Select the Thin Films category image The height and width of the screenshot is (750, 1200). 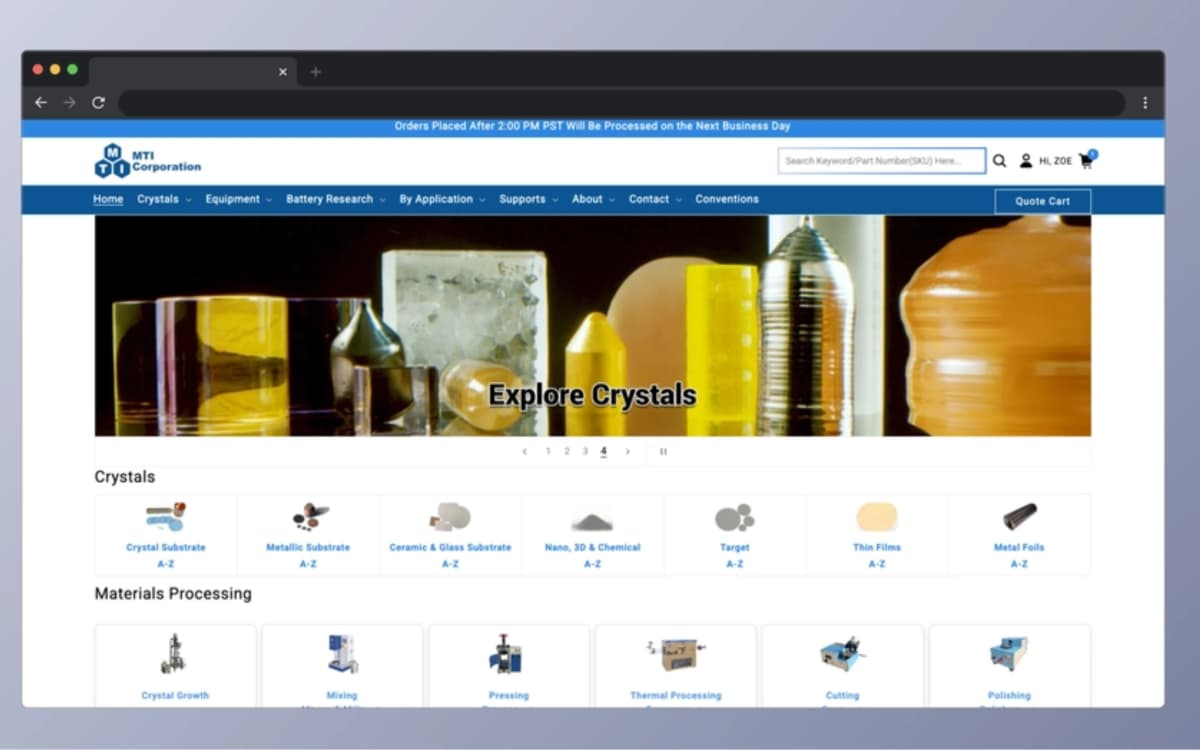877,517
